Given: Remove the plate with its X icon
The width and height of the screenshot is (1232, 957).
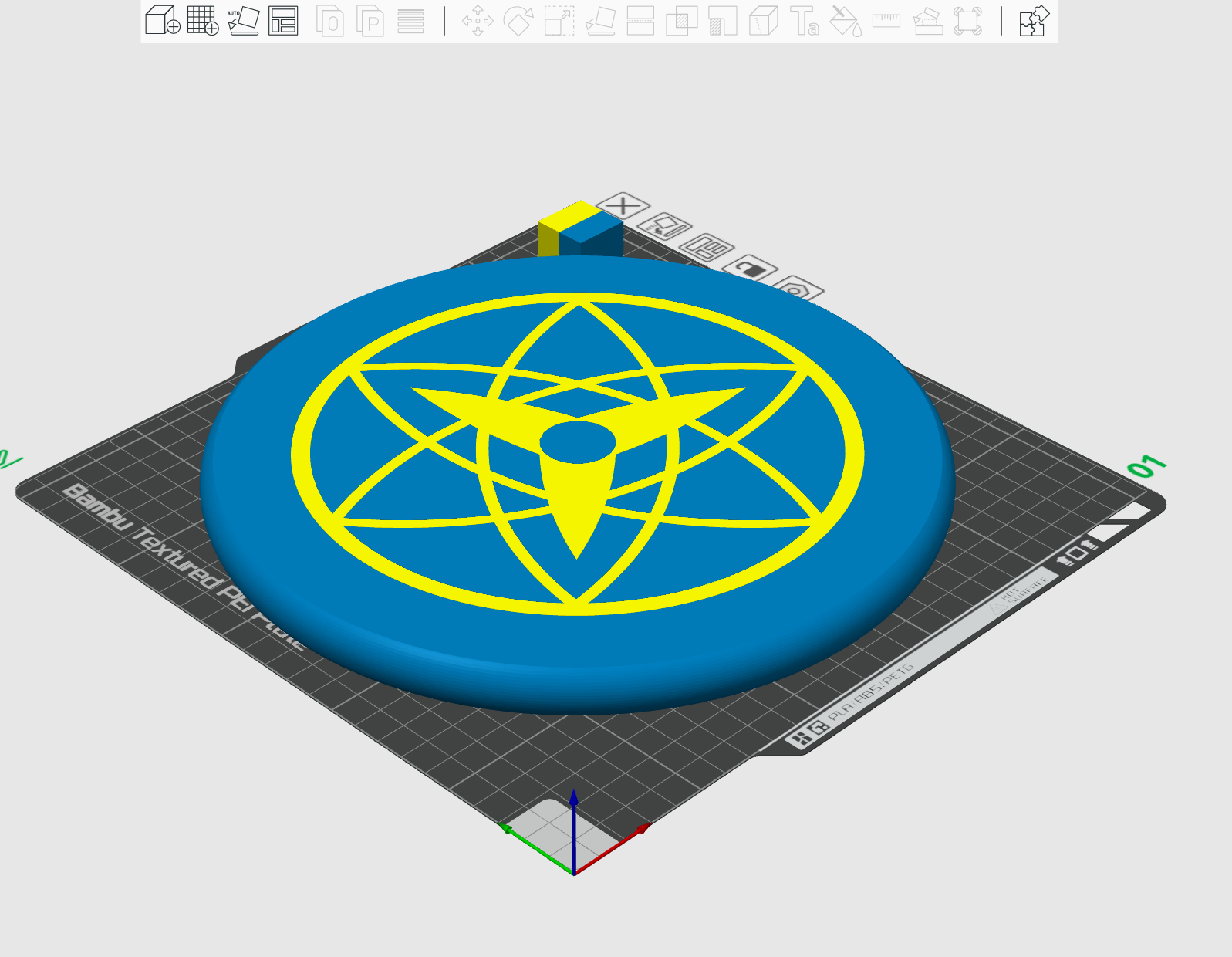Looking at the screenshot, I should [623, 206].
